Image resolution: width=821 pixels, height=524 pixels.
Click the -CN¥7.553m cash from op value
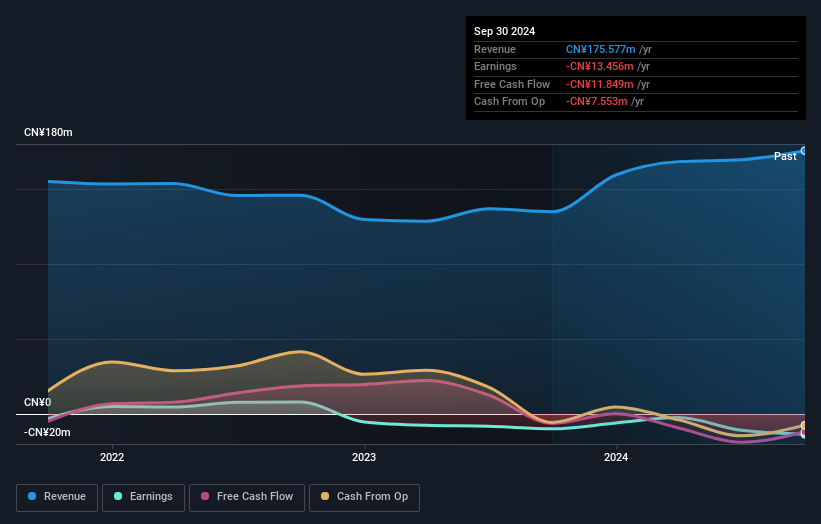[596, 102]
